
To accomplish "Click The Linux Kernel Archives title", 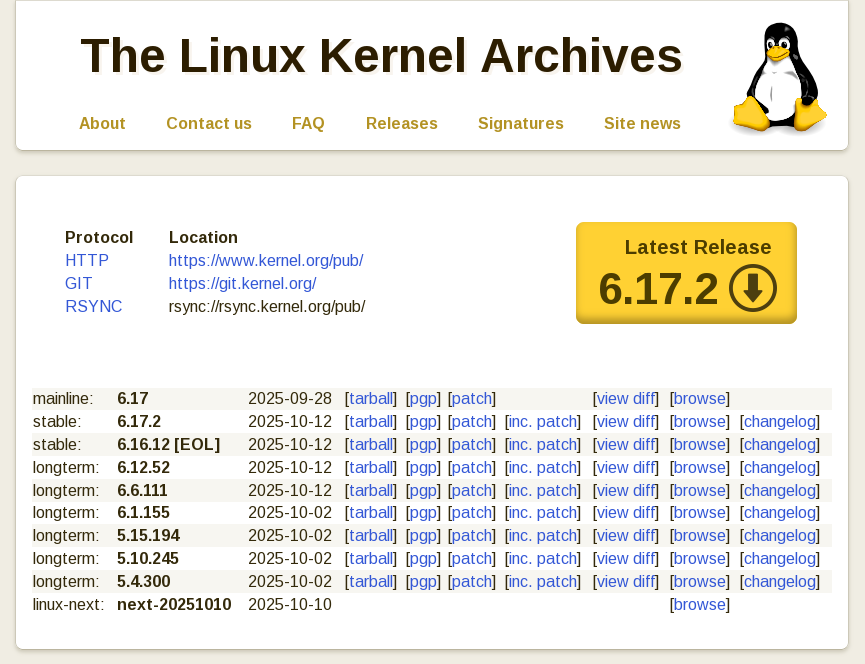I will point(381,56).
